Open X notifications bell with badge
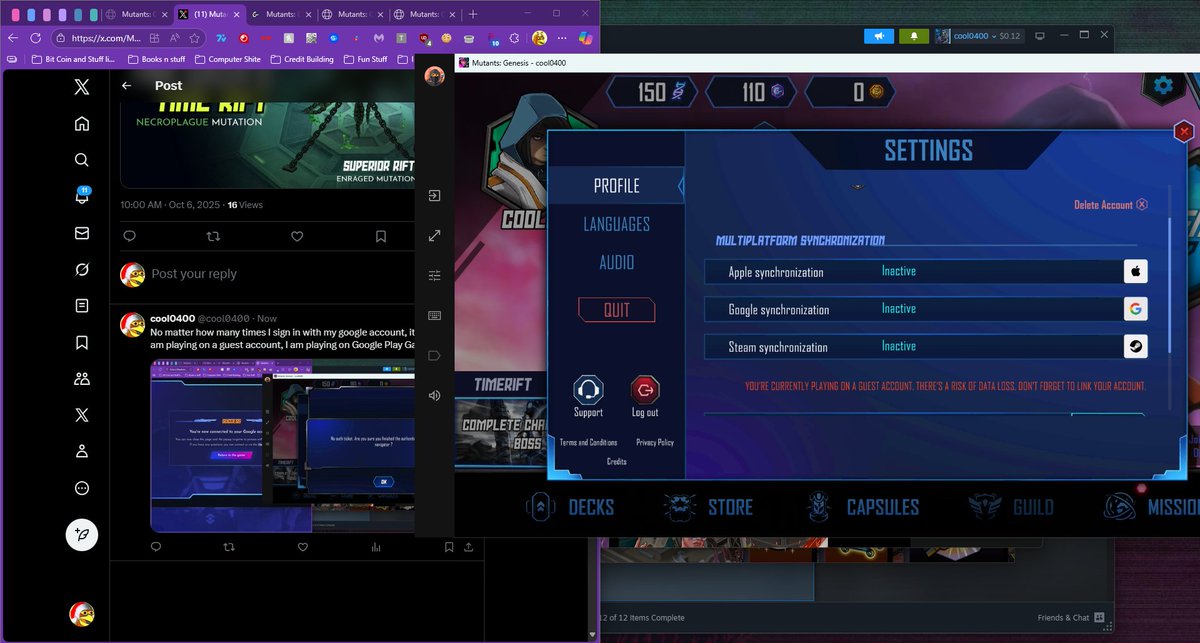 (x=82, y=196)
